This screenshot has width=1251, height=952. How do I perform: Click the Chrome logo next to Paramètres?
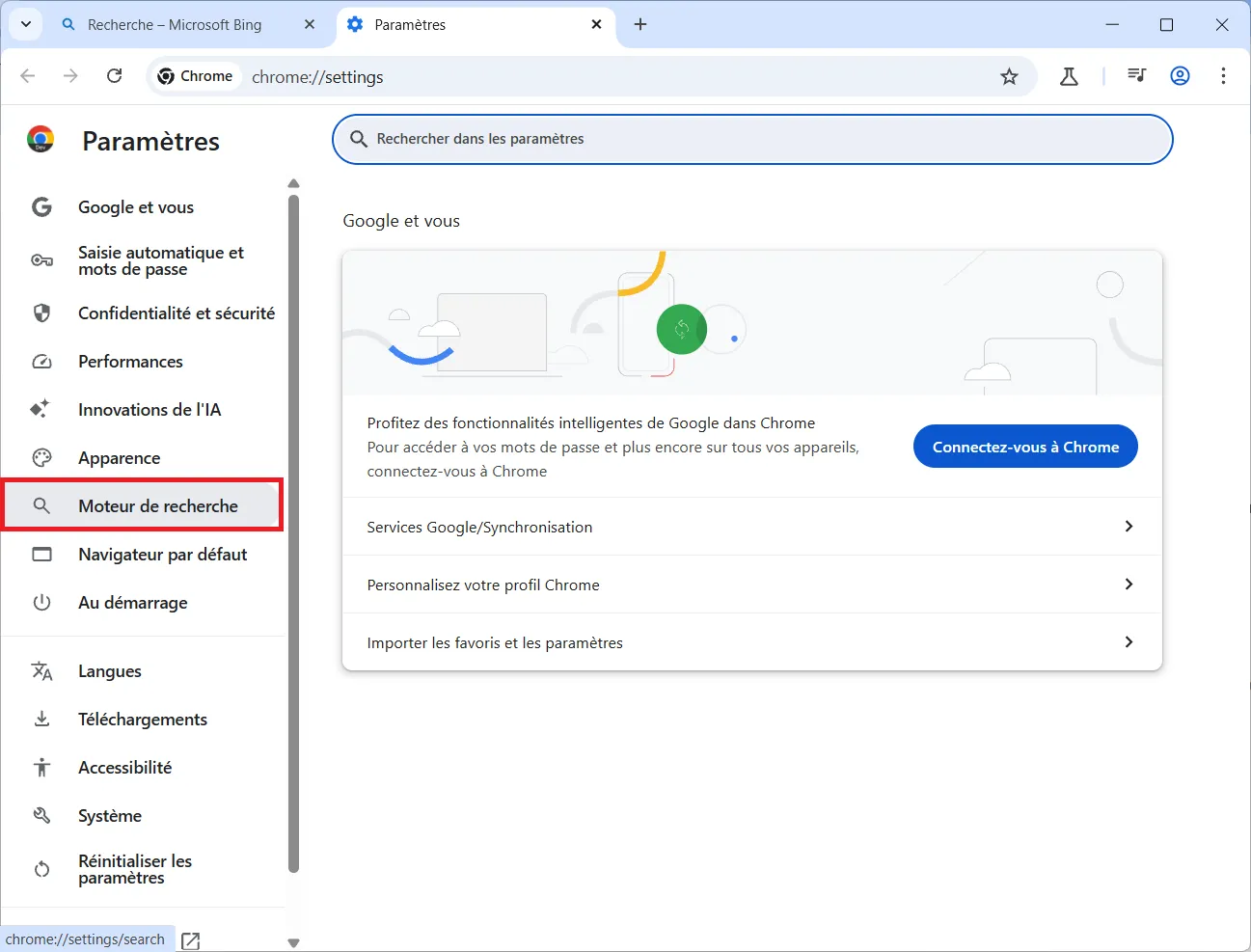pyautogui.click(x=41, y=140)
